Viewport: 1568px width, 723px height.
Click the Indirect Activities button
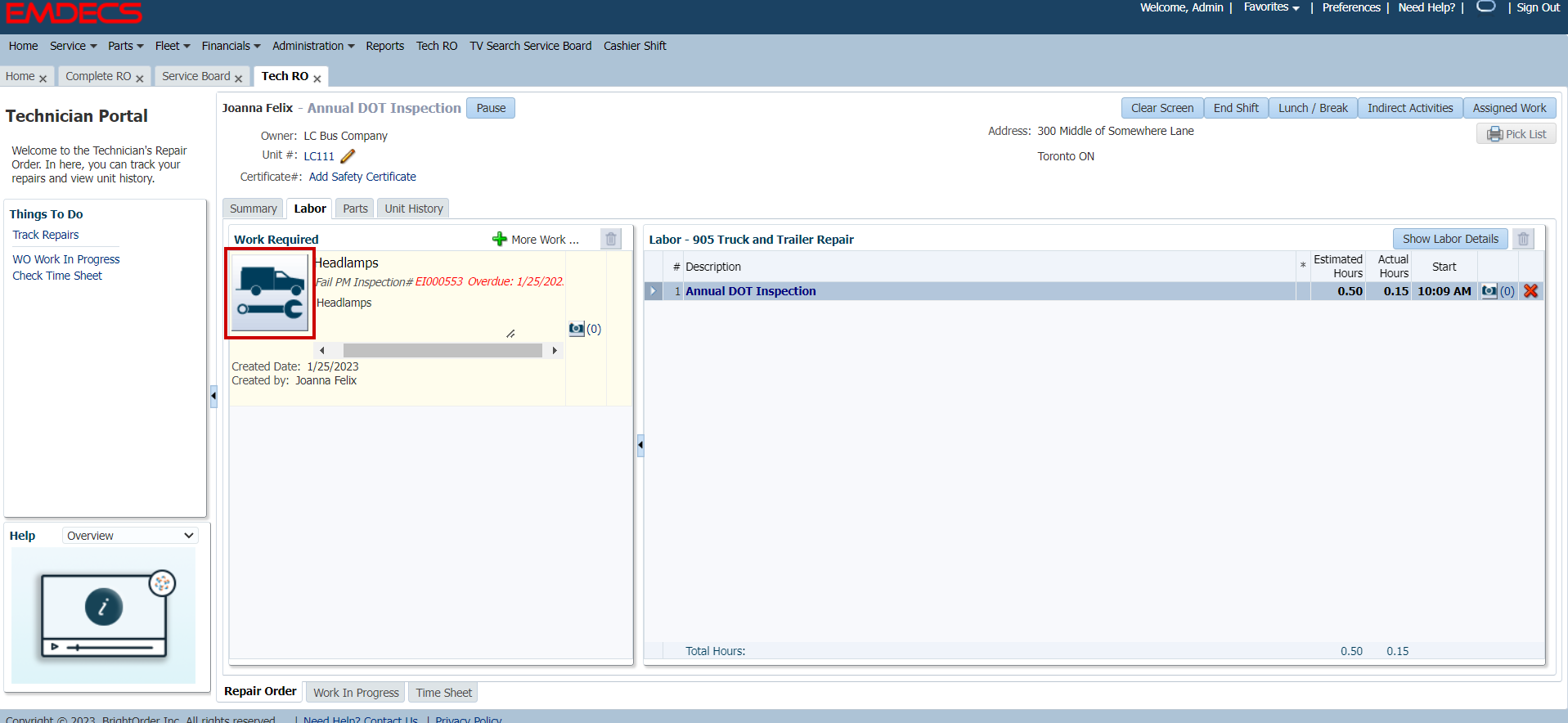tap(1410, 108)
